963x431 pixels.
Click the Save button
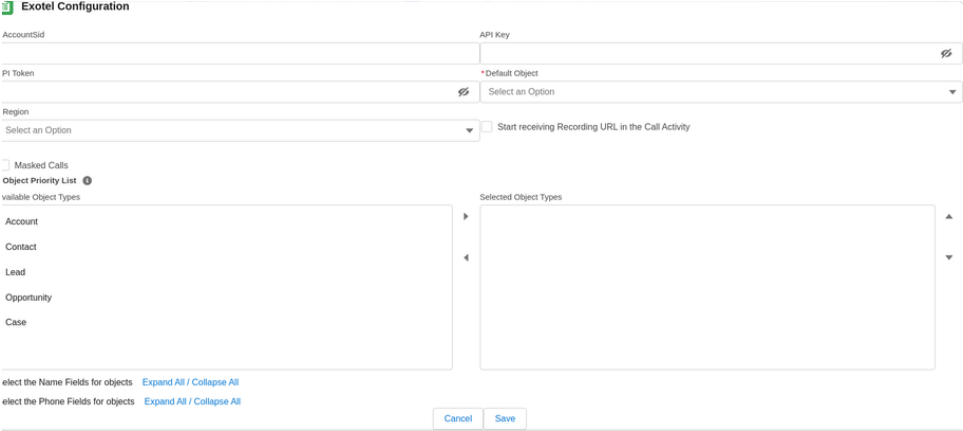point(505,419)
